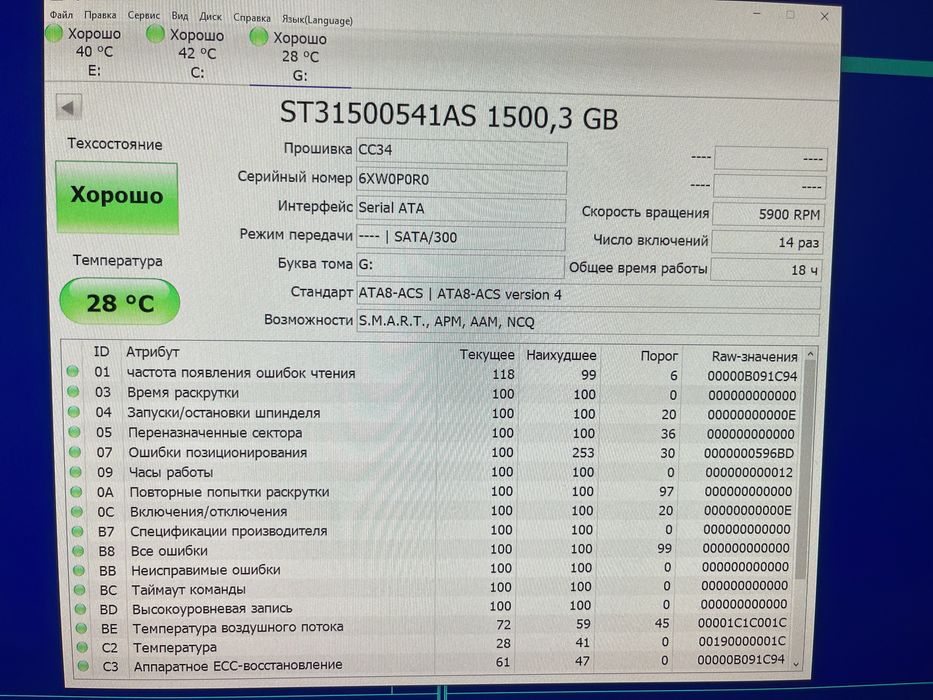Click total working time value 18 ч
The image size is (933, 700).
click(767, 270)
